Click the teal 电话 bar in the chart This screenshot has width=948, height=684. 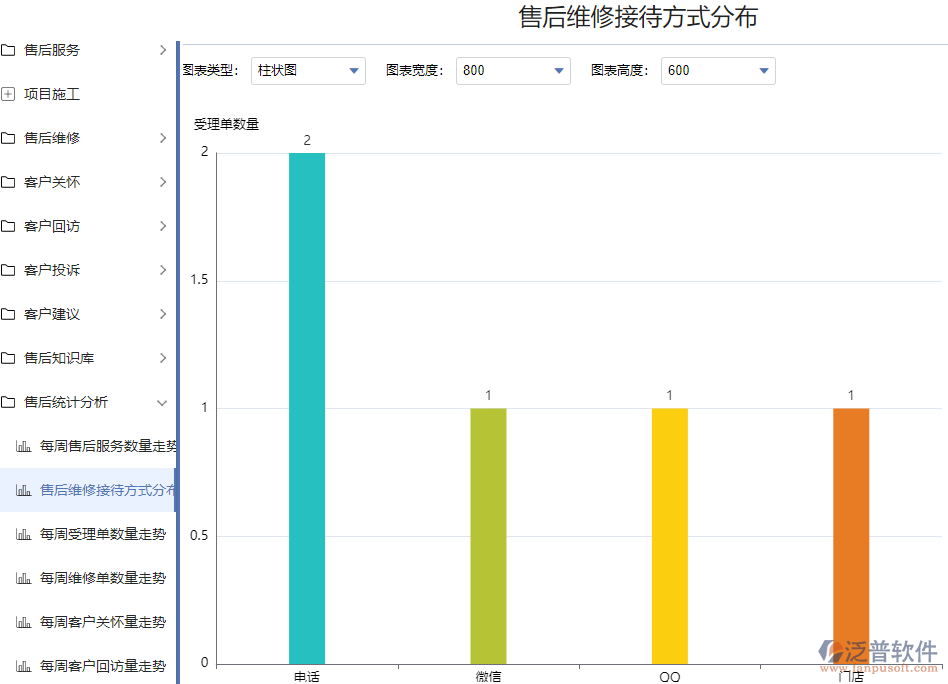tap(307, 400)
